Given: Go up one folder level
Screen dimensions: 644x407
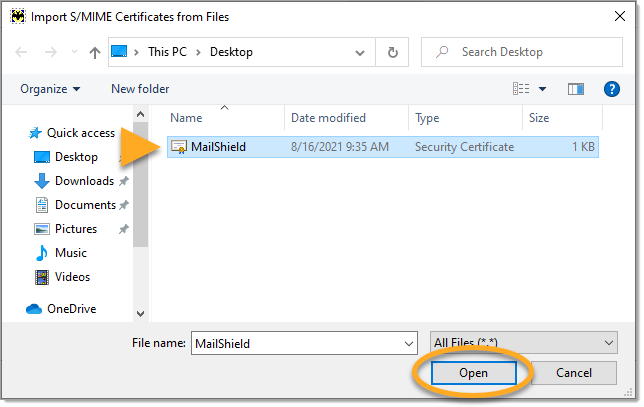Looking at the screenshot, I should coord(95,52).
